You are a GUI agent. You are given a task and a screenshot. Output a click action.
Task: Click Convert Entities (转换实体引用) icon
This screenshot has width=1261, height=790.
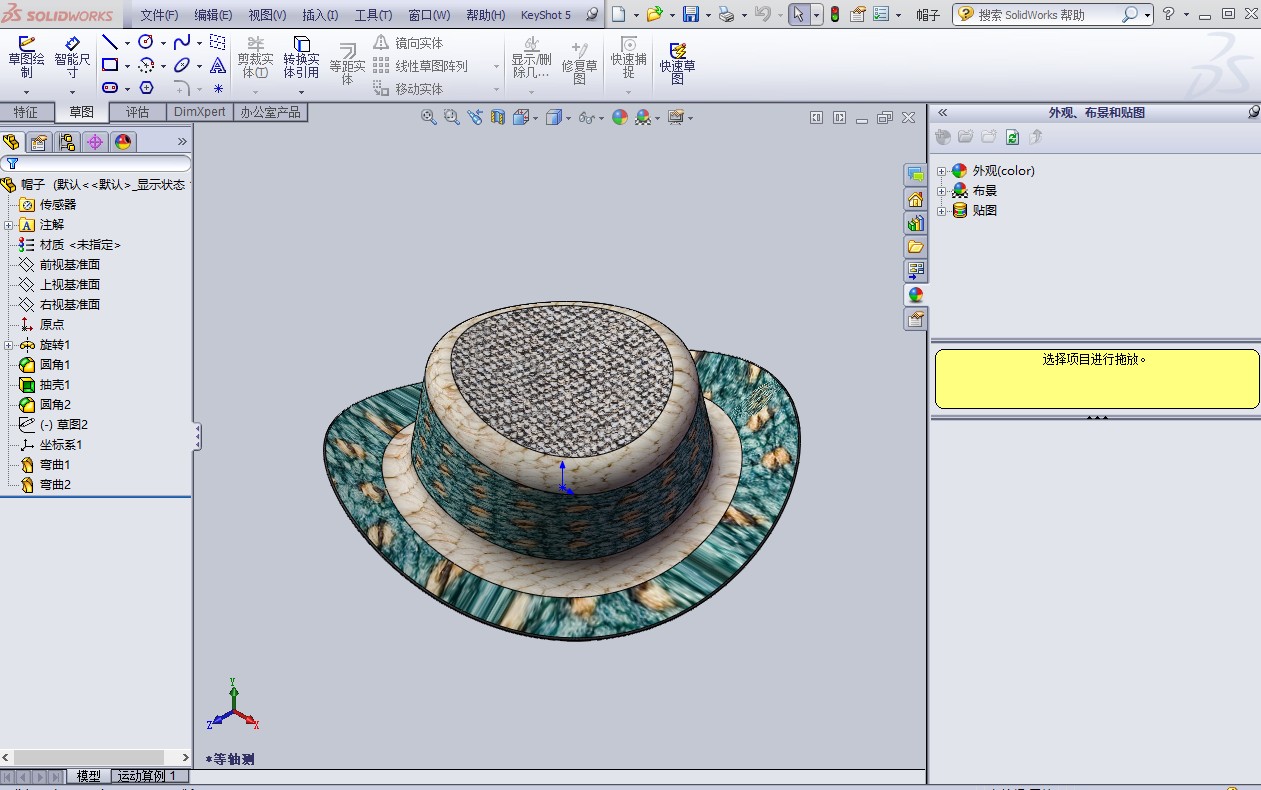pos(301,44)
